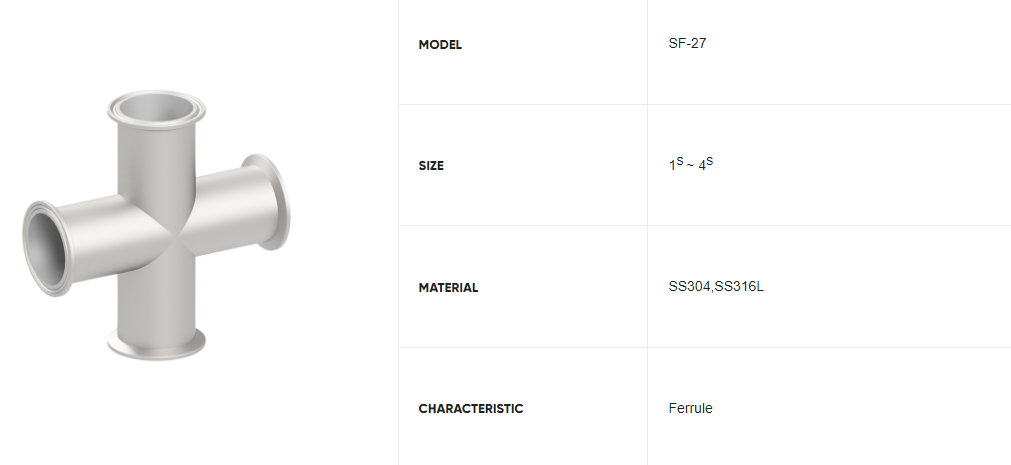
Task: Click the cross ferrule fitting product image
Action: (x=157, y=224)
